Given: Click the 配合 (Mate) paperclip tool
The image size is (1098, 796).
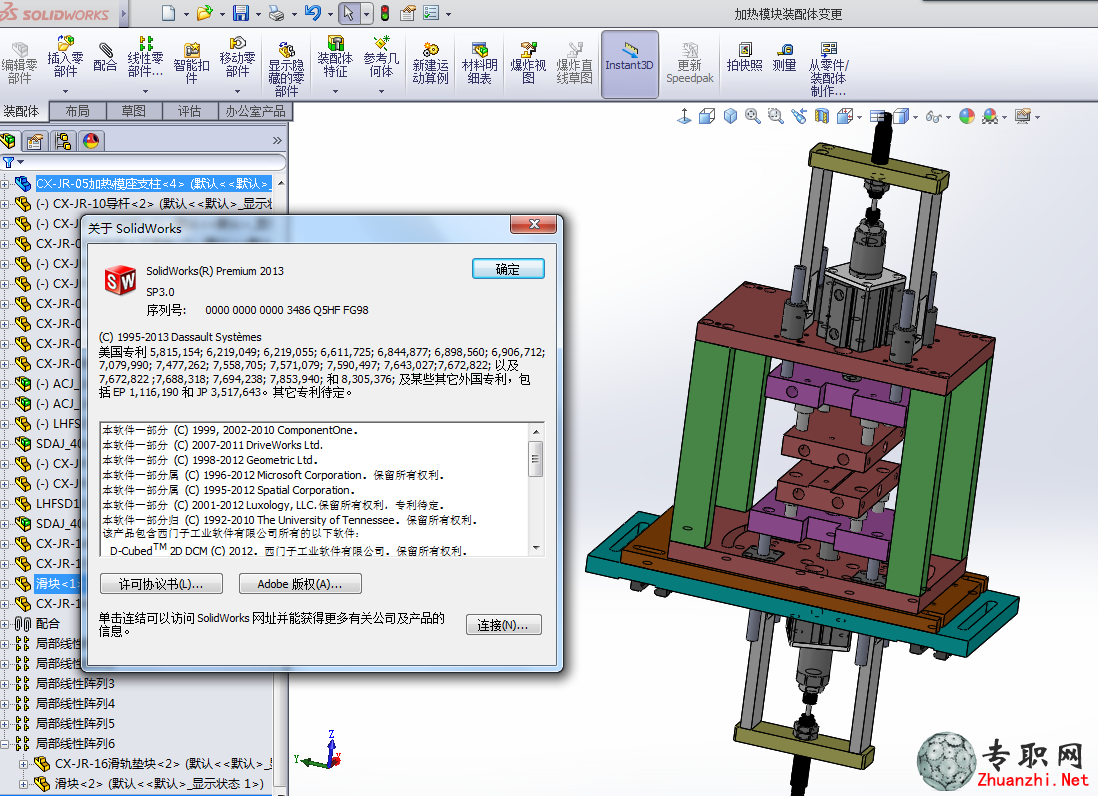Looking at the screenshot, I should (x=105, y=57).
